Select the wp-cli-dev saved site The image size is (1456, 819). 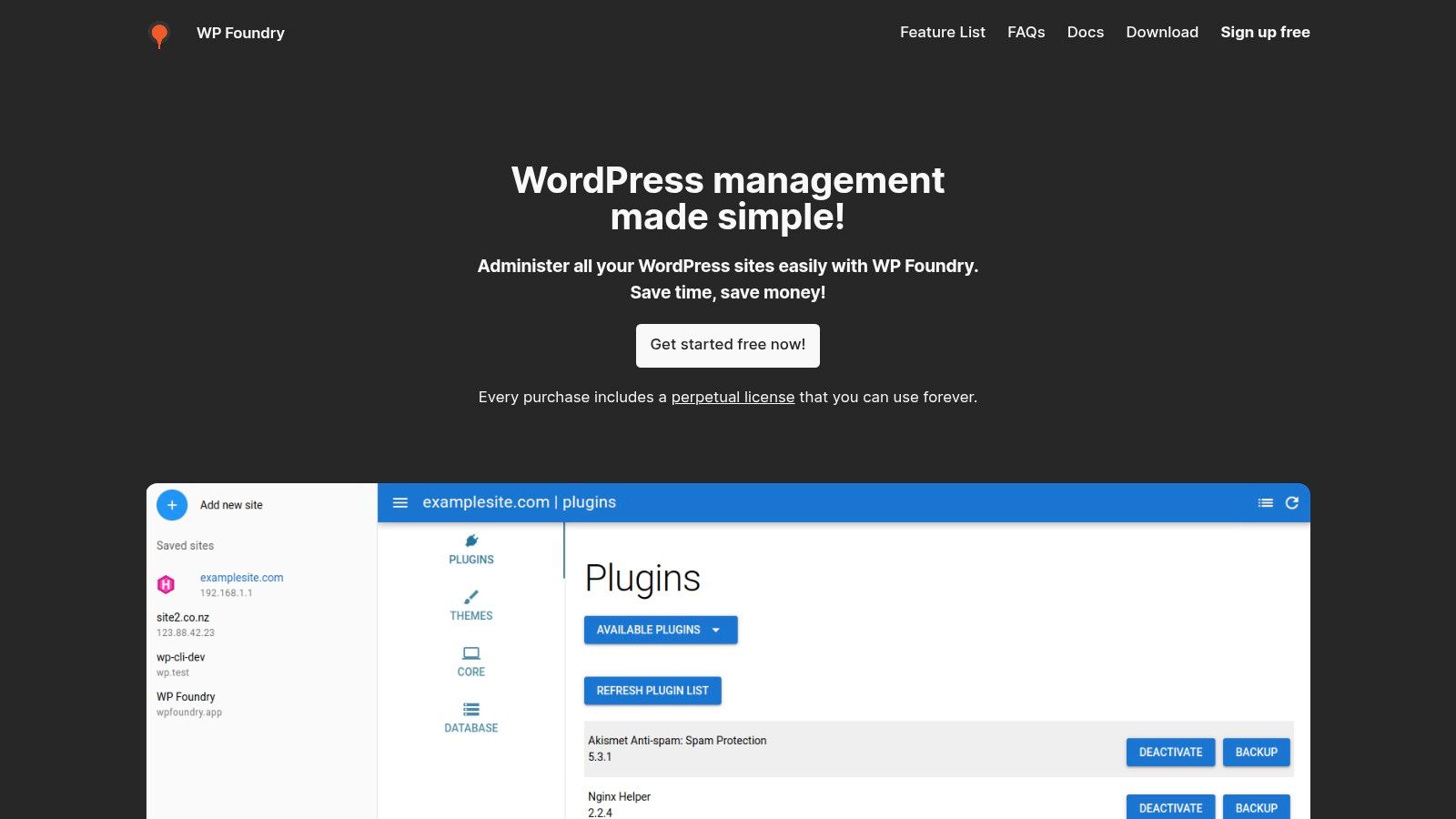180,664
